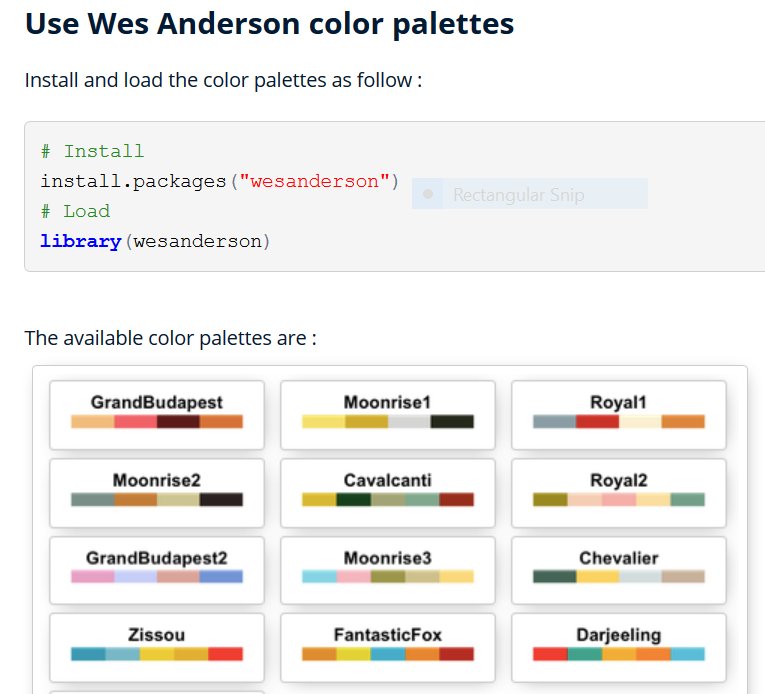Pick the red swatch in Royal1
The image size is (765, 694).
[x=597, y=421]
